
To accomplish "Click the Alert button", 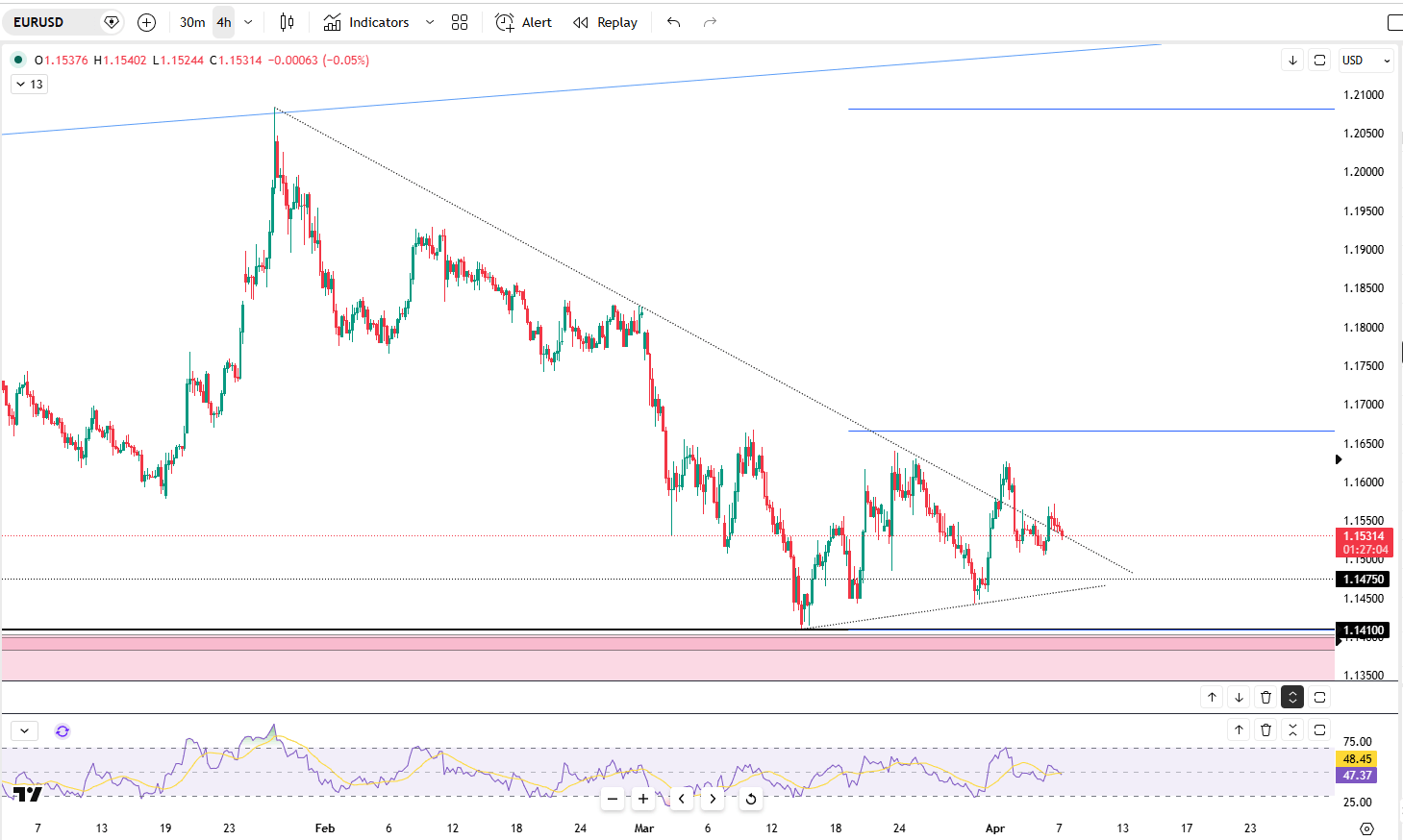I will tap(523, 22).
